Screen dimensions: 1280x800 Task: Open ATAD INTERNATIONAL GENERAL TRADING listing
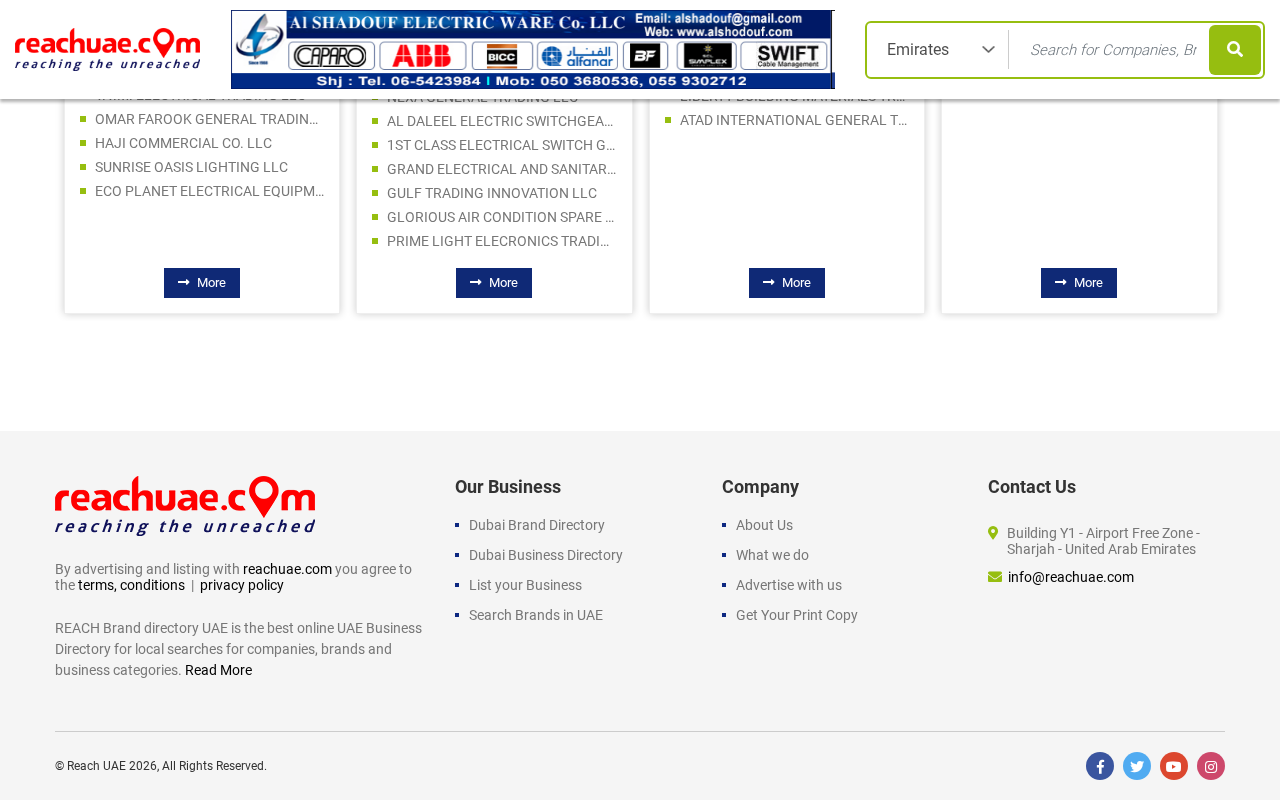794,120
